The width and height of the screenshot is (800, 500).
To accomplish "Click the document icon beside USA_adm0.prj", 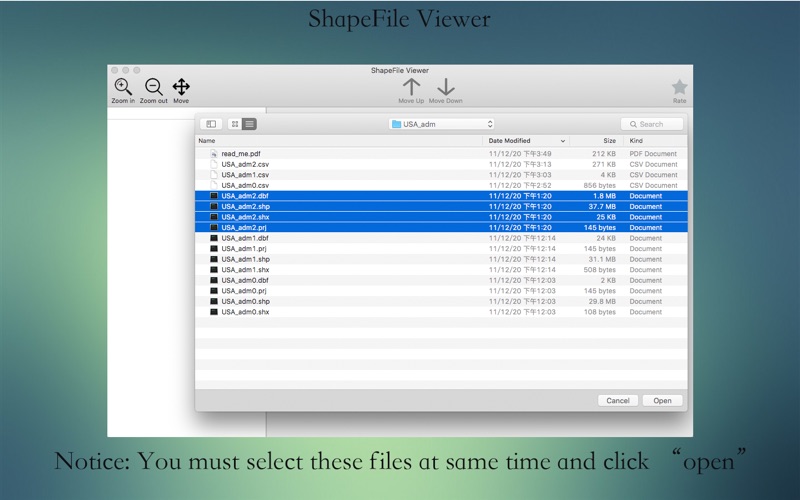I will pos(214,291).
